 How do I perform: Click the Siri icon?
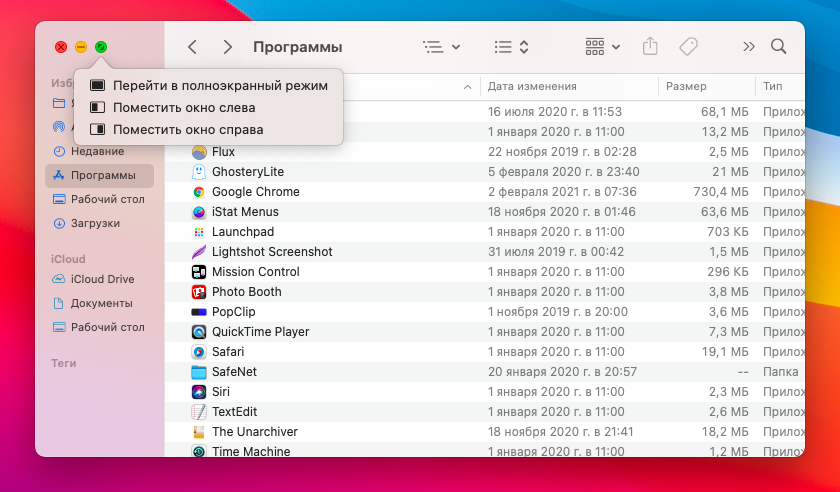199,392
